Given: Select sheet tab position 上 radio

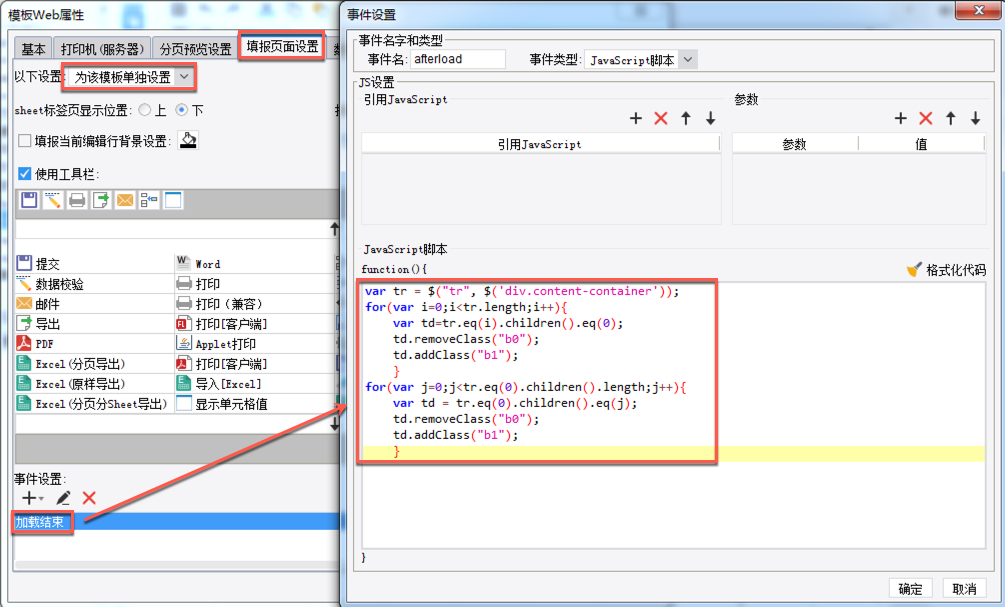Looking at the screenshot, I should (145, 110).
